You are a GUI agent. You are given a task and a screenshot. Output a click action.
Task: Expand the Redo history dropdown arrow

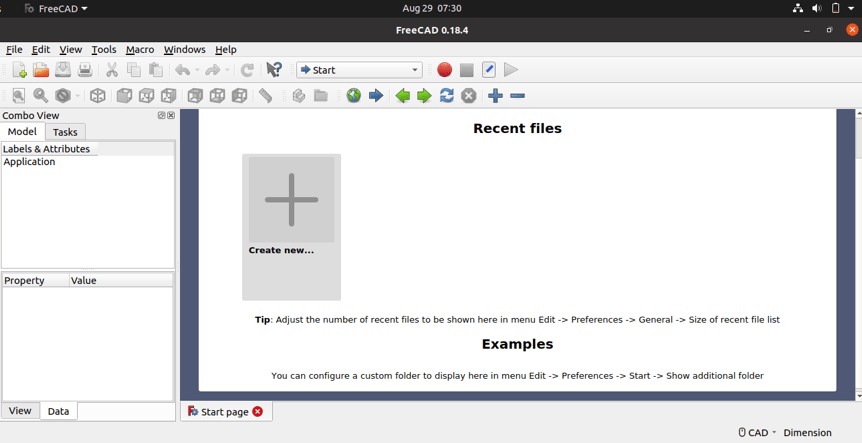227,70
